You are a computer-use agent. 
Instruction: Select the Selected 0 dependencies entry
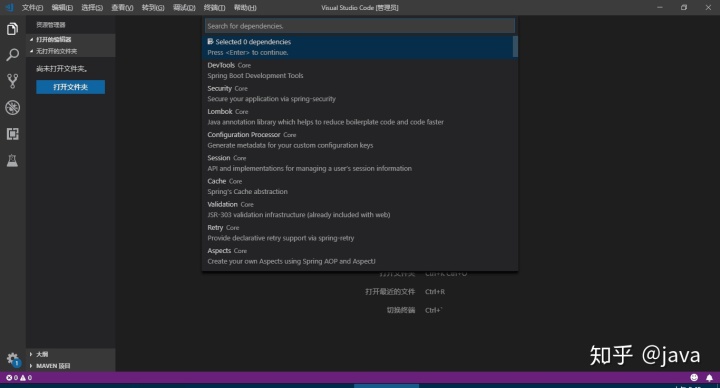tap(358, 47)
